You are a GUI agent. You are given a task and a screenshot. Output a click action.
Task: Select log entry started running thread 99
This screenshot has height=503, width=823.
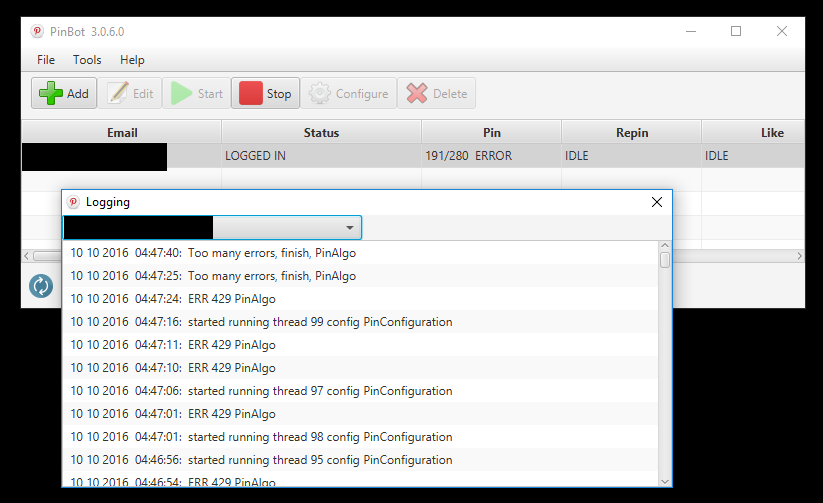(360, 322)
